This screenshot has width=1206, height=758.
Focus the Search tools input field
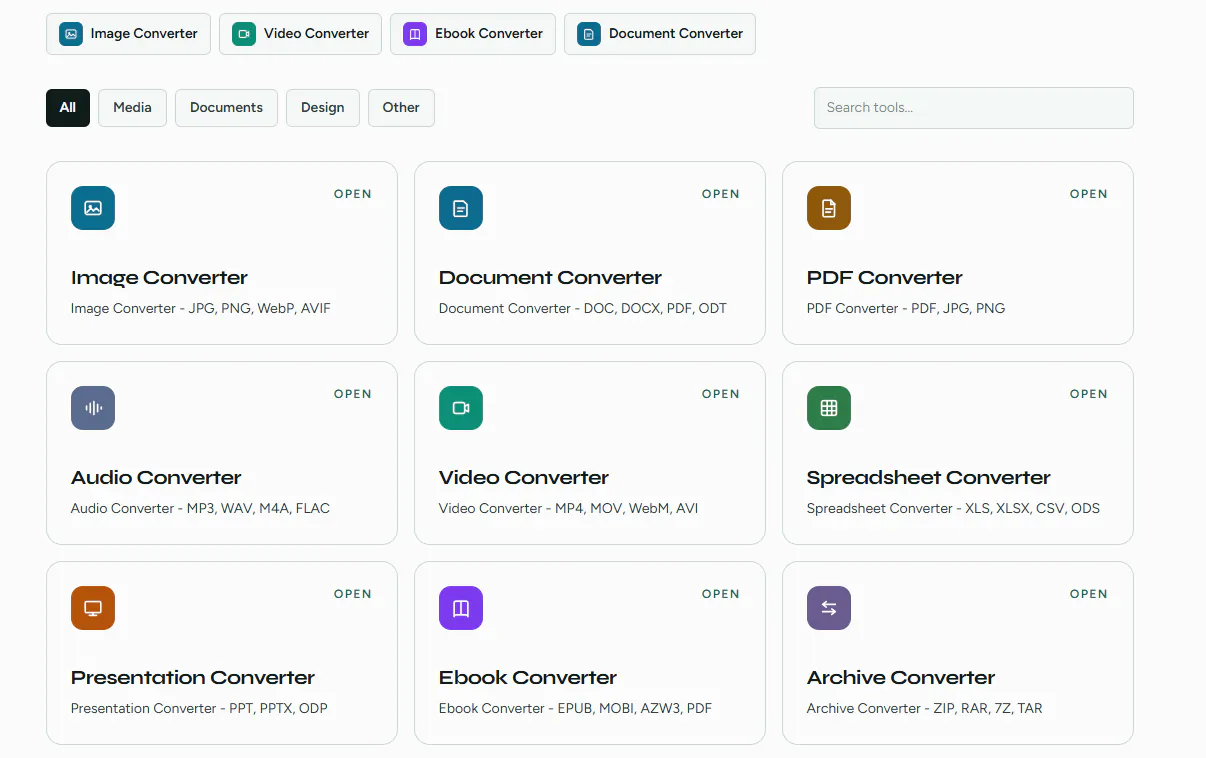pos(973,108)
